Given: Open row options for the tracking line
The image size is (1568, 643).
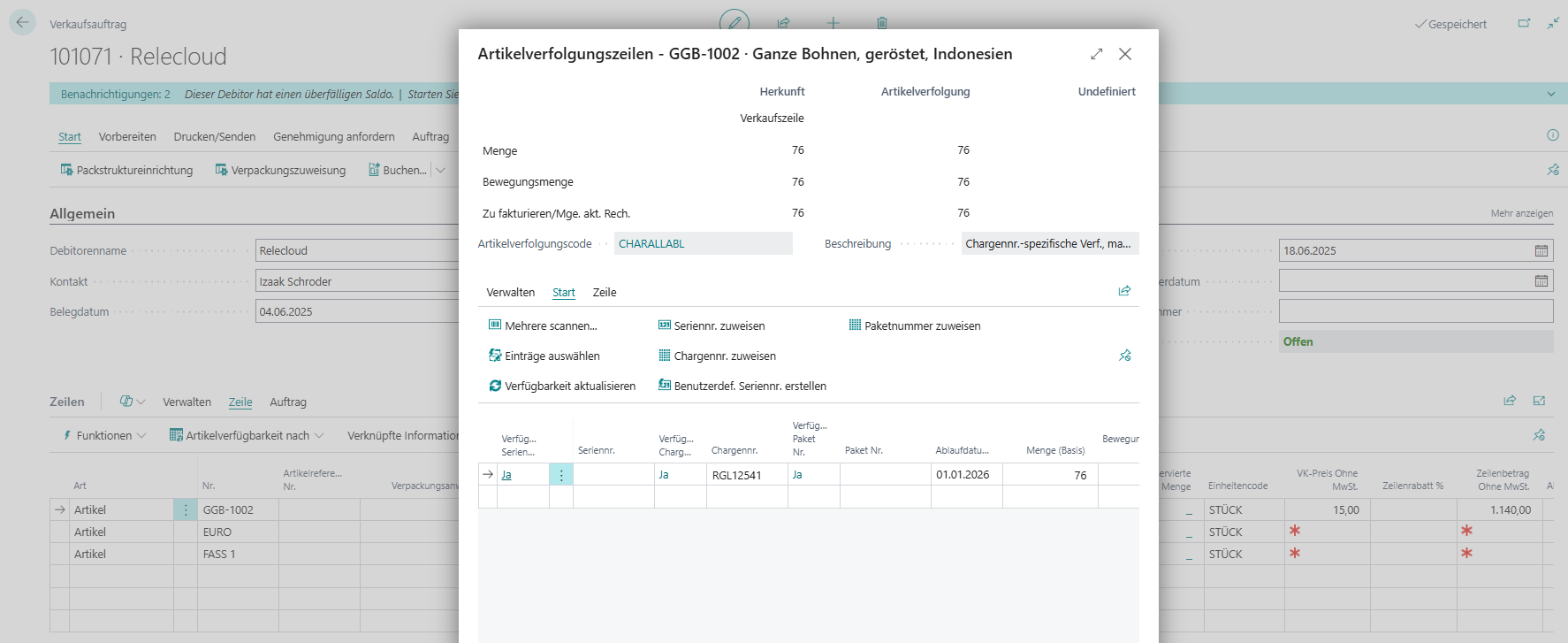Looking at the screenshot, I should tap(561, 475).
